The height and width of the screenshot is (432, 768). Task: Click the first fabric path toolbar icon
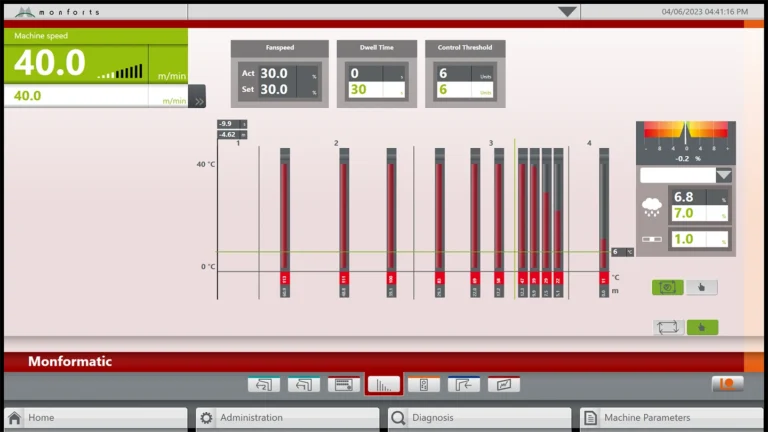click(x=263, y=384)
